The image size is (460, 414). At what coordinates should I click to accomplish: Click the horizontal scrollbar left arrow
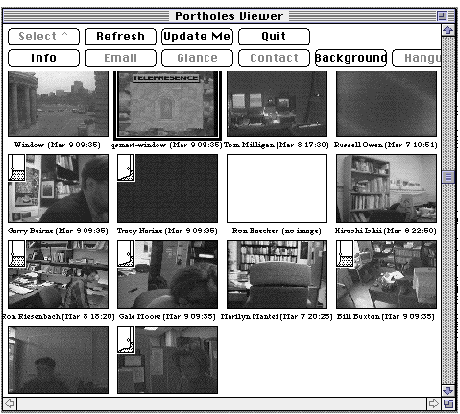click(10, 404)
